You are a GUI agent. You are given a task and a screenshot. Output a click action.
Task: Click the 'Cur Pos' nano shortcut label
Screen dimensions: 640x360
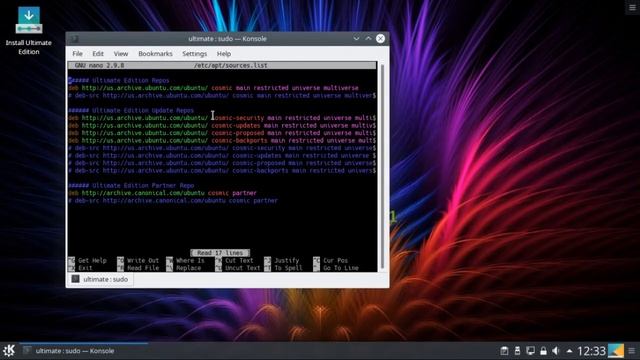click(336, 260)
